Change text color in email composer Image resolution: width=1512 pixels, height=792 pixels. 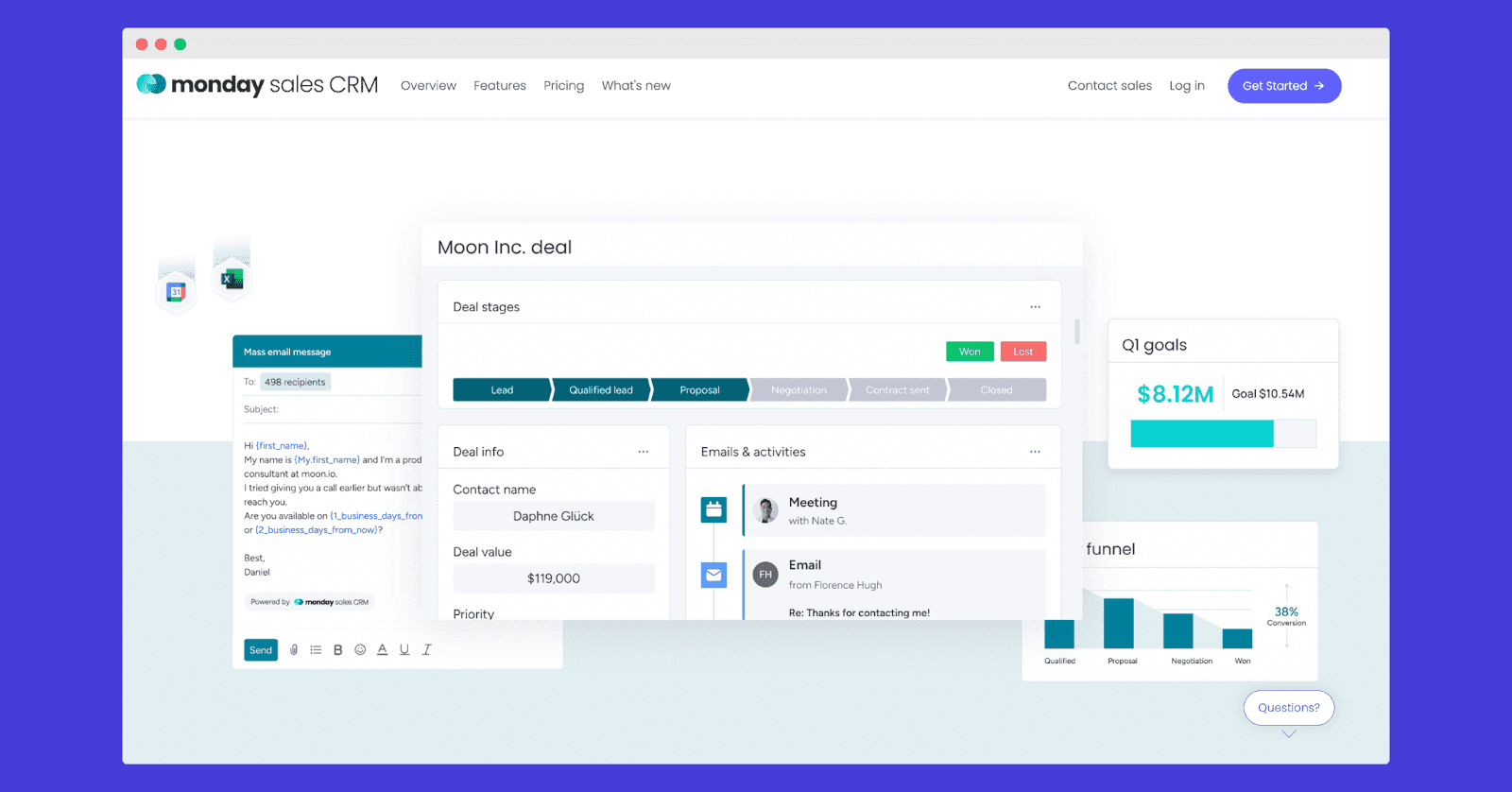382,650
